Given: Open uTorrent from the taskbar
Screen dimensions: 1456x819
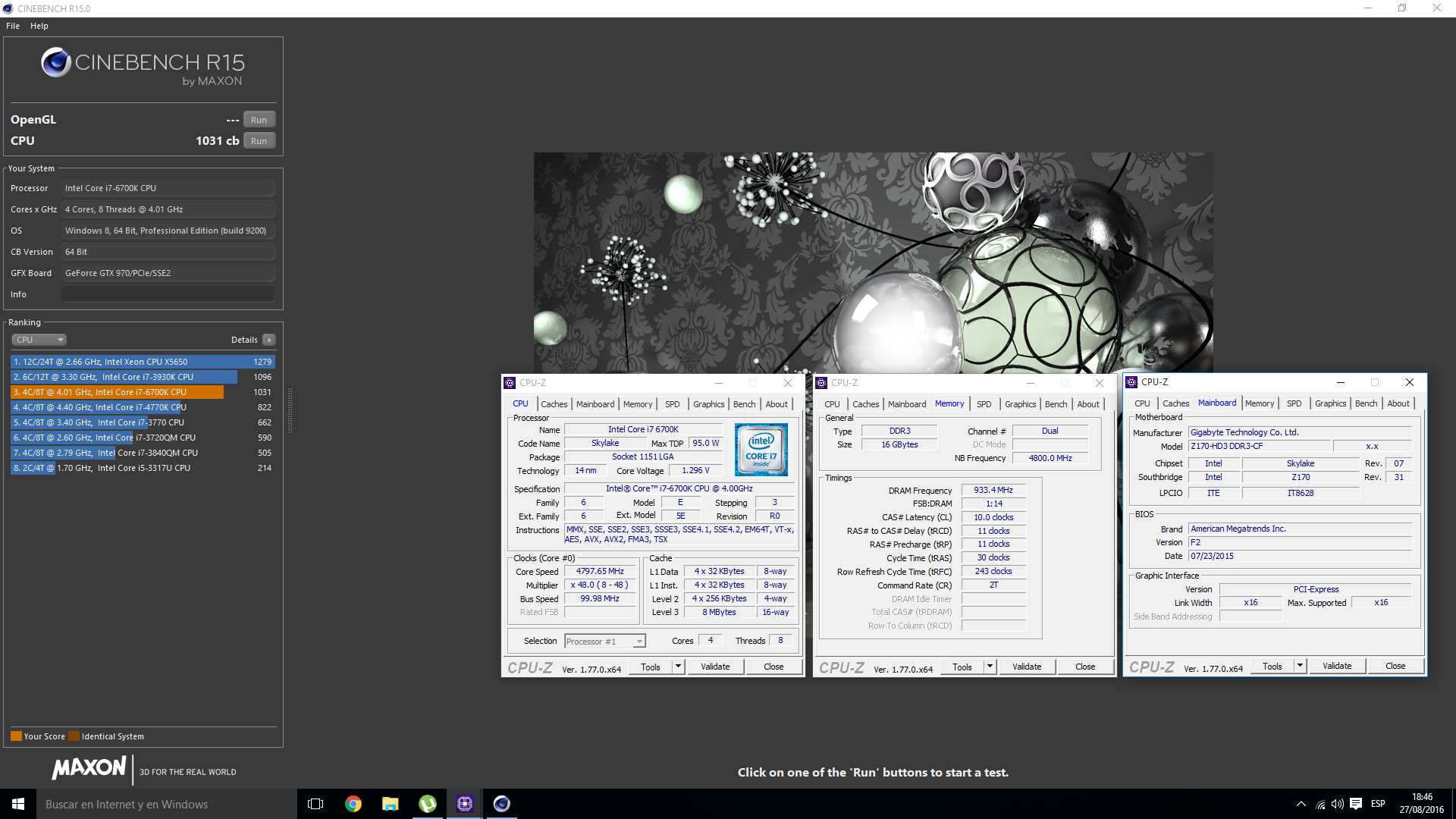Looking at the screenshot, I should 428,804.
